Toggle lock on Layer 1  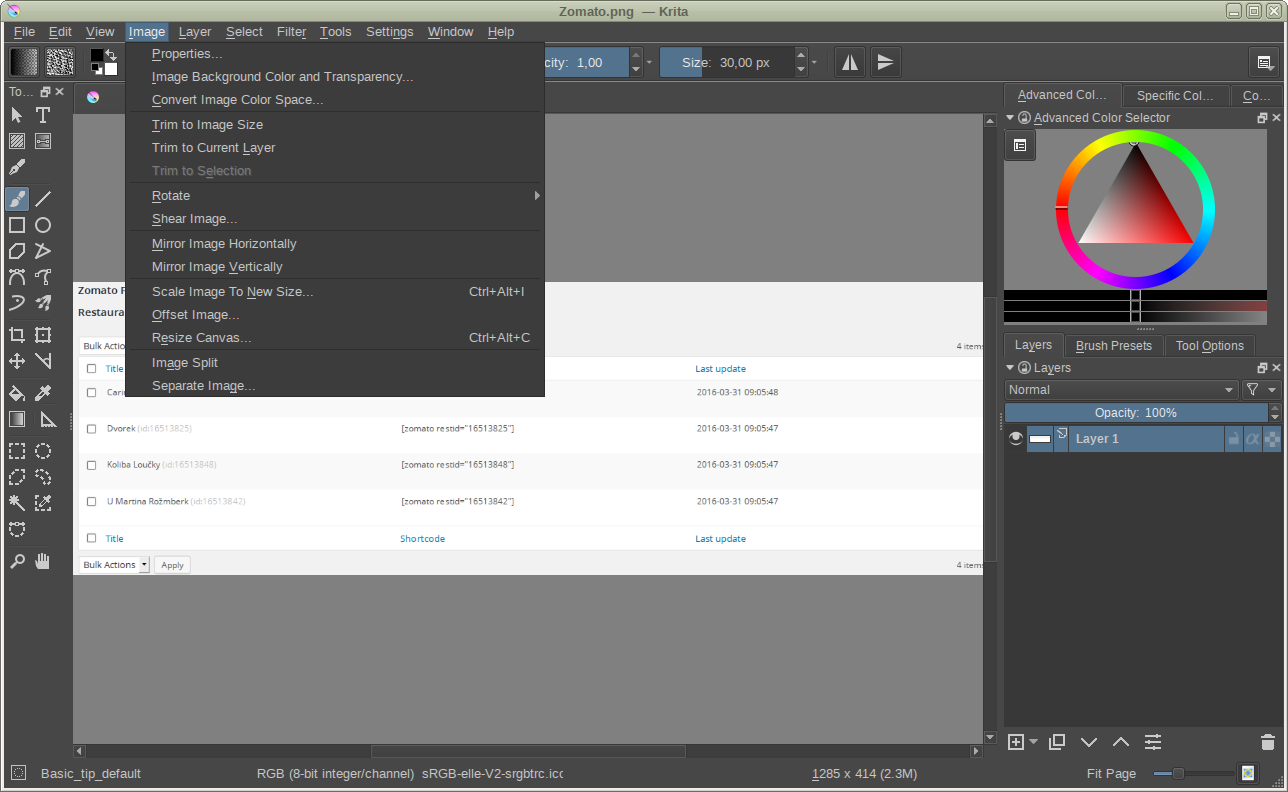coord(1233,439)
